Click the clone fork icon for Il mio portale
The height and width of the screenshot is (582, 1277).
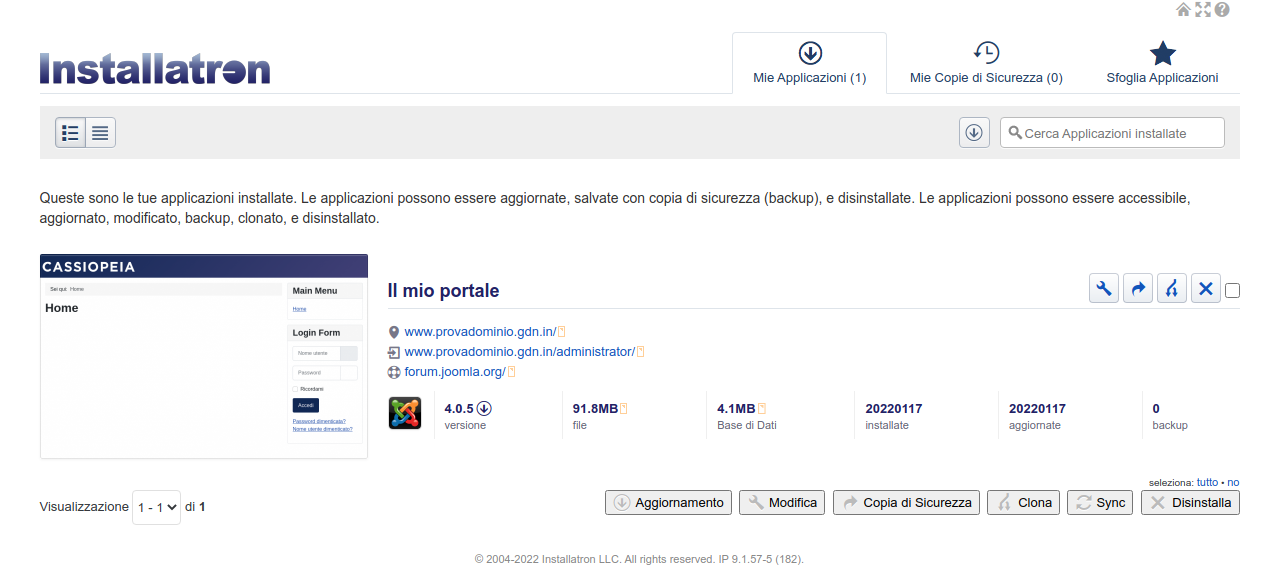coord(1172,289)
